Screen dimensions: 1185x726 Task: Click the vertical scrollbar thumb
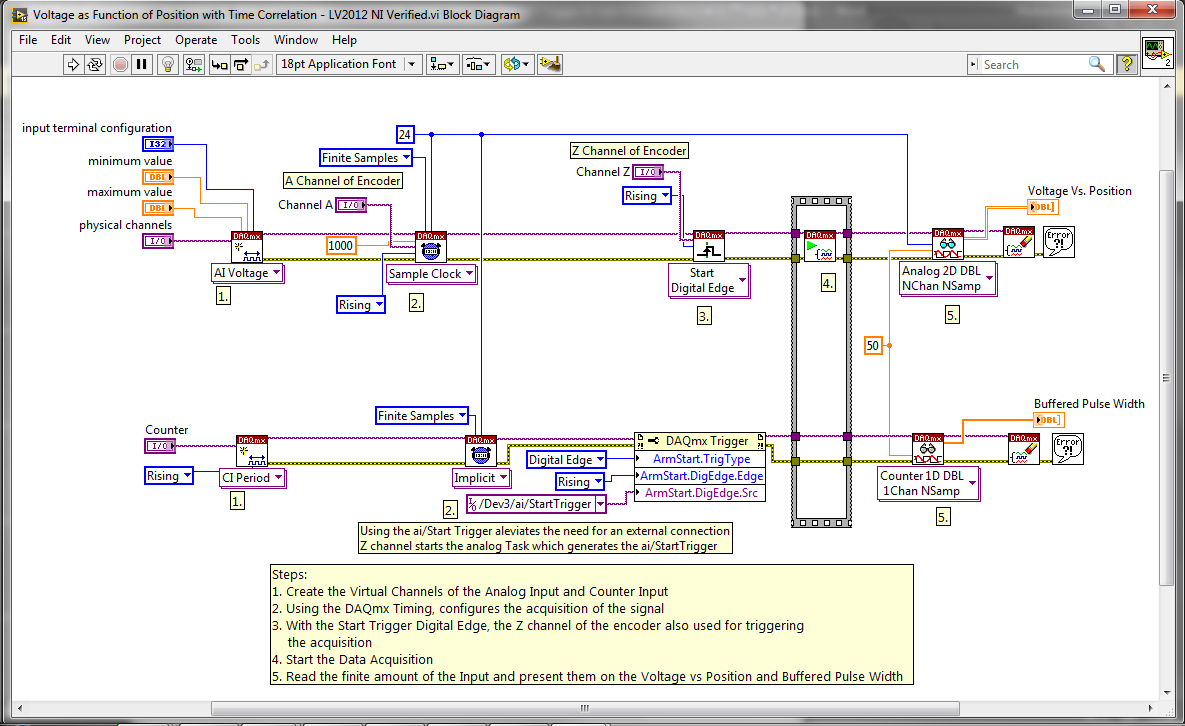click(x=1166, y=378)
